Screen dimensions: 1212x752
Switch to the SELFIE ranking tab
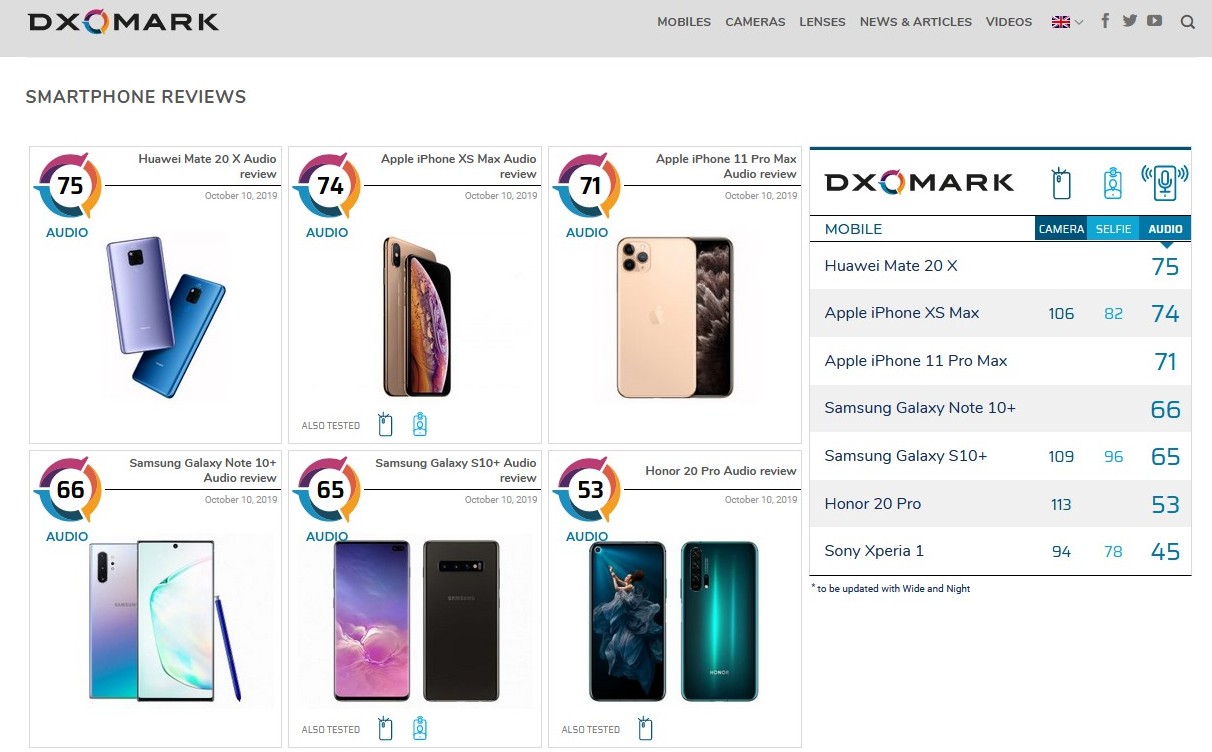pyautogui.click(x=1113, y=229)
